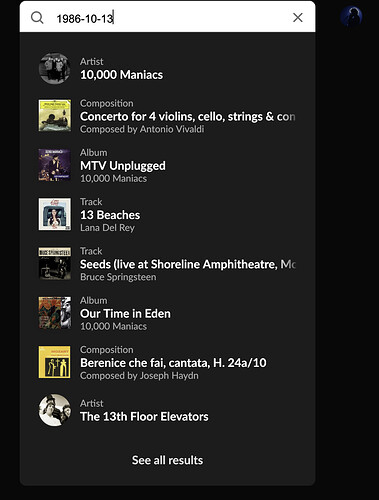379x500 pixels.
Task: Open the Vivaldi Concerto composition cover art
Action: (x=55, y=116)
